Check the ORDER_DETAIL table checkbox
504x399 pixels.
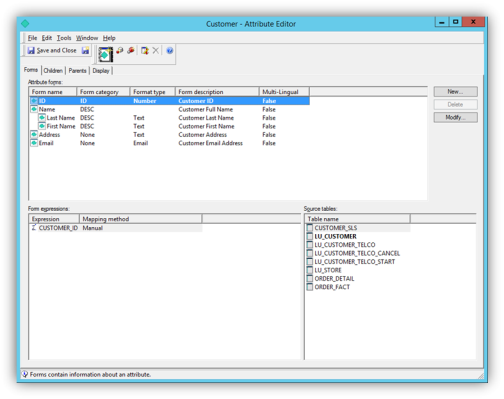(310, 278)
